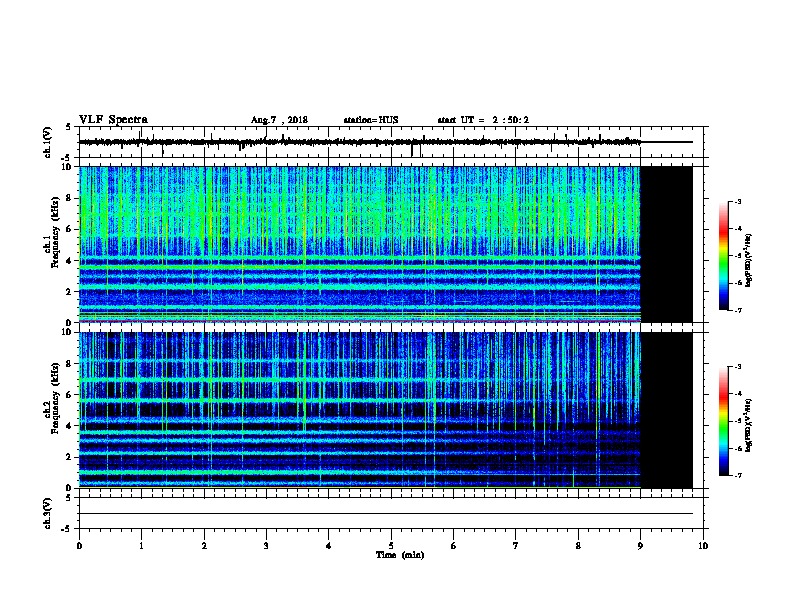Select the date label "Aug.7 , 2018"
The image size is (792, 612).
pyautogui.click(x=279, y=120)
